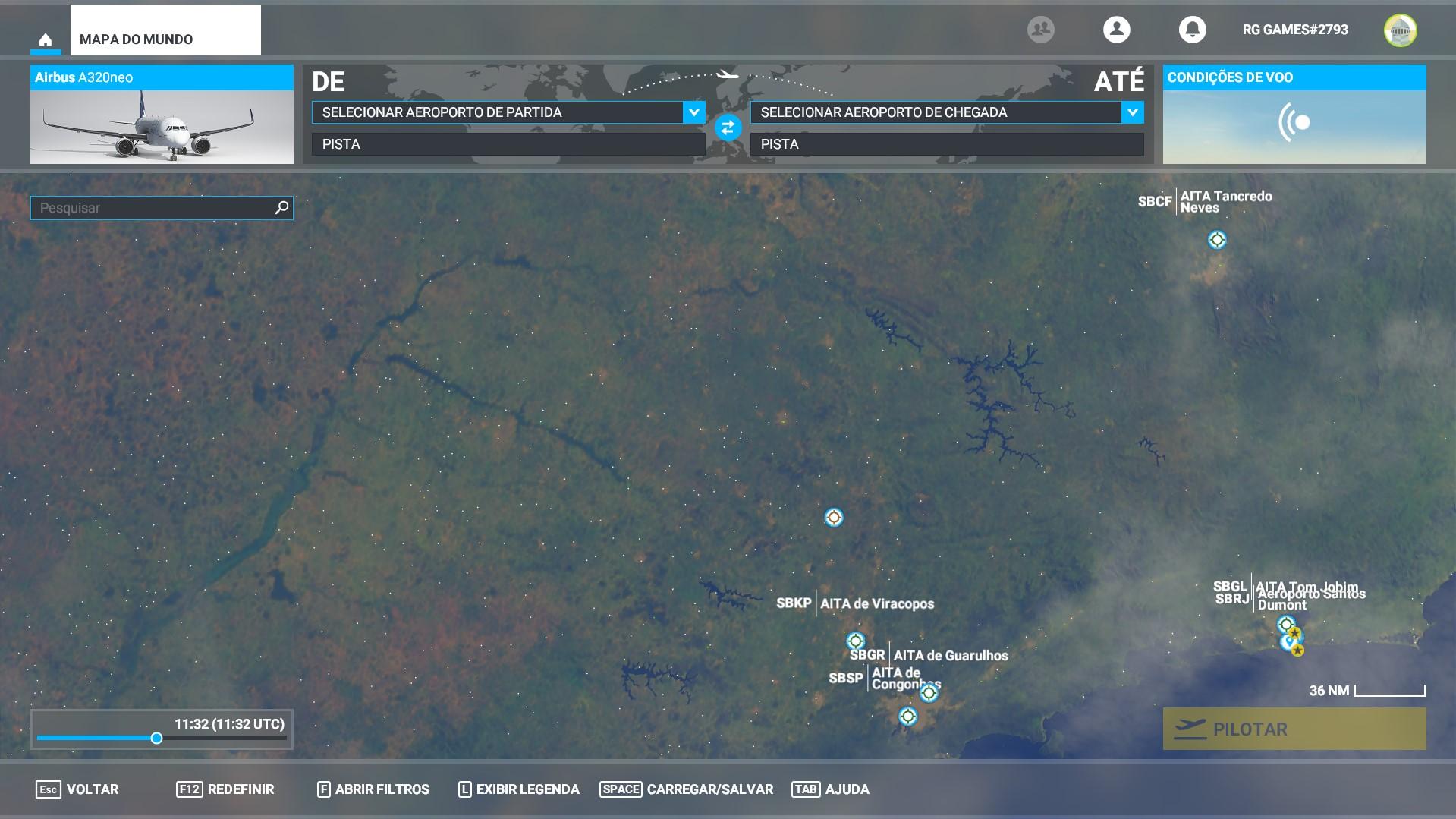Click the search magnifier icon
1456x819 pixels.
[x=281, y=207]
